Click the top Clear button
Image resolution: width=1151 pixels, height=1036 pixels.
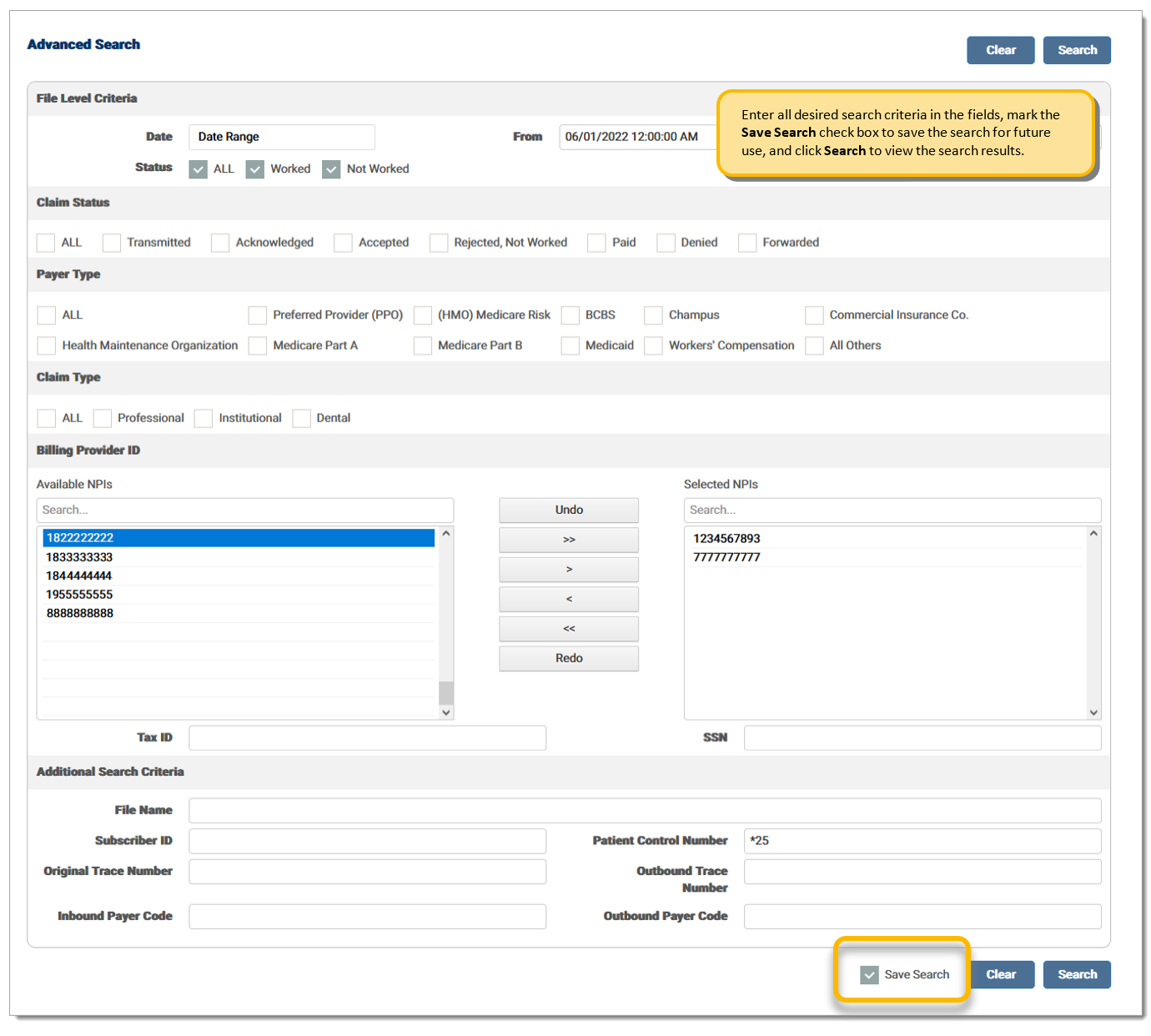tap(1000, 50)
